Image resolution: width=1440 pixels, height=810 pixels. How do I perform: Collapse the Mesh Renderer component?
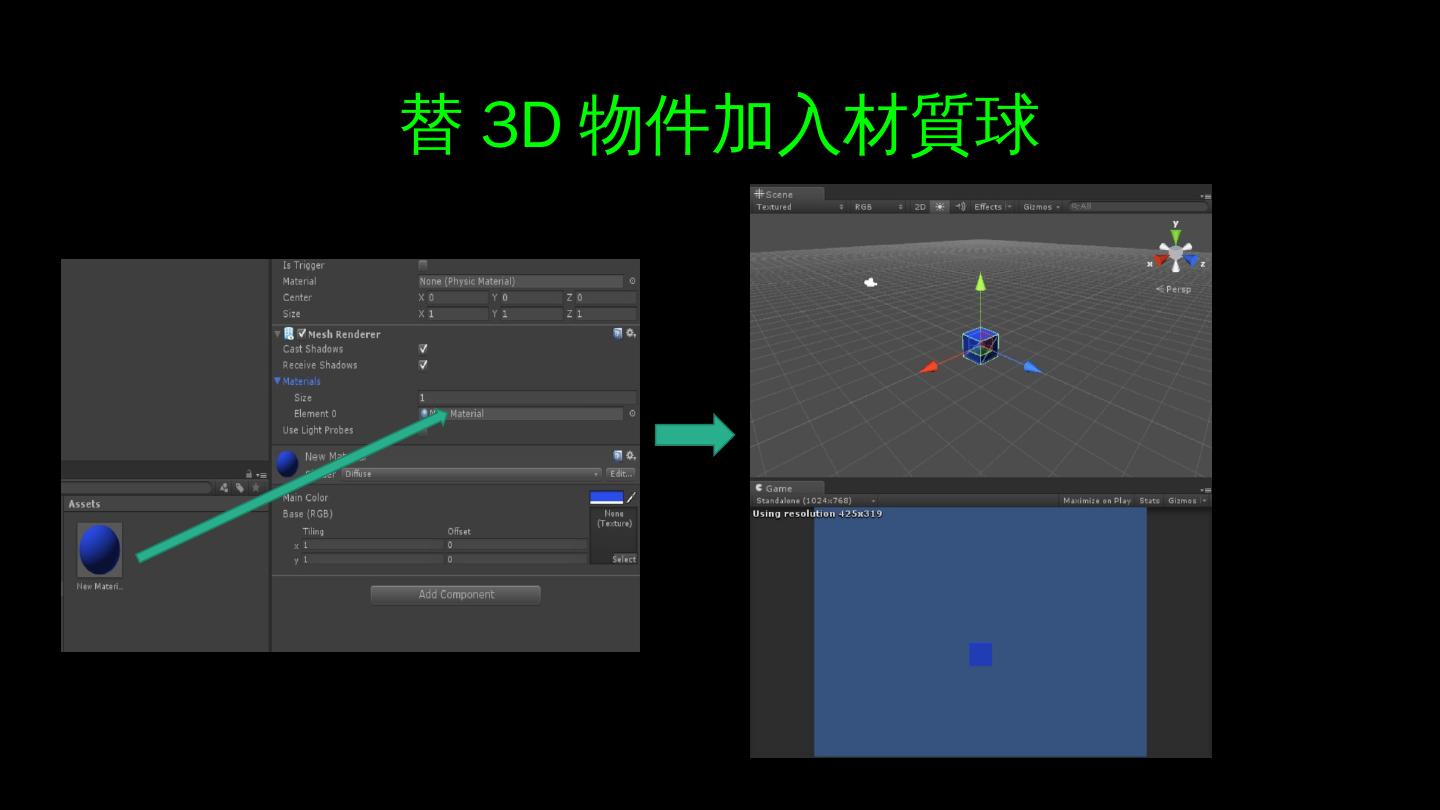tap(278, 334)
